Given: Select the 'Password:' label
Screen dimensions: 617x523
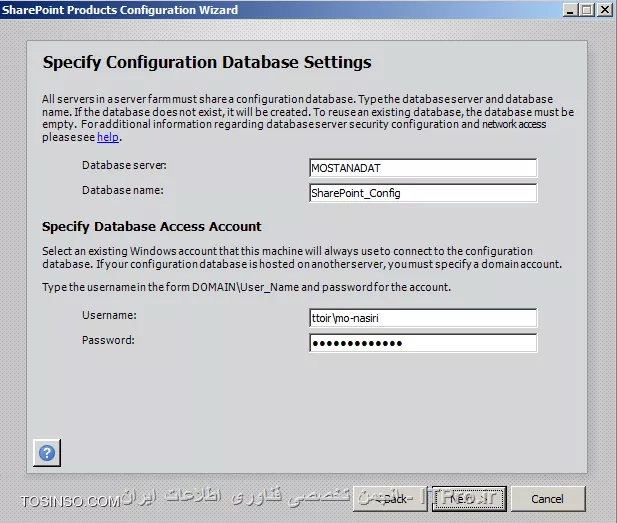Looking at the screenshot, I should (x=108, y=340).
